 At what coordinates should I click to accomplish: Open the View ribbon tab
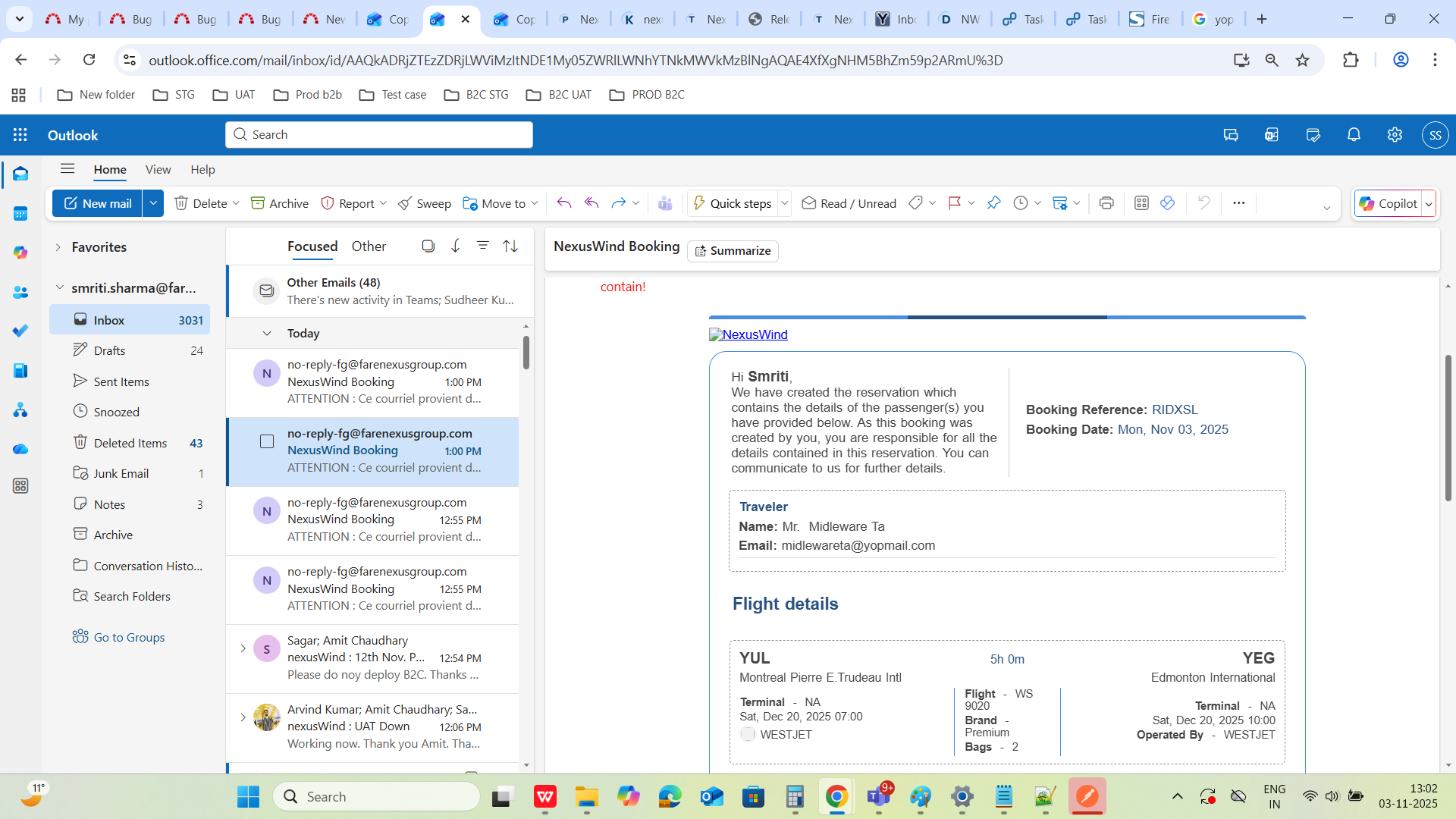click(x=158, y=170)
